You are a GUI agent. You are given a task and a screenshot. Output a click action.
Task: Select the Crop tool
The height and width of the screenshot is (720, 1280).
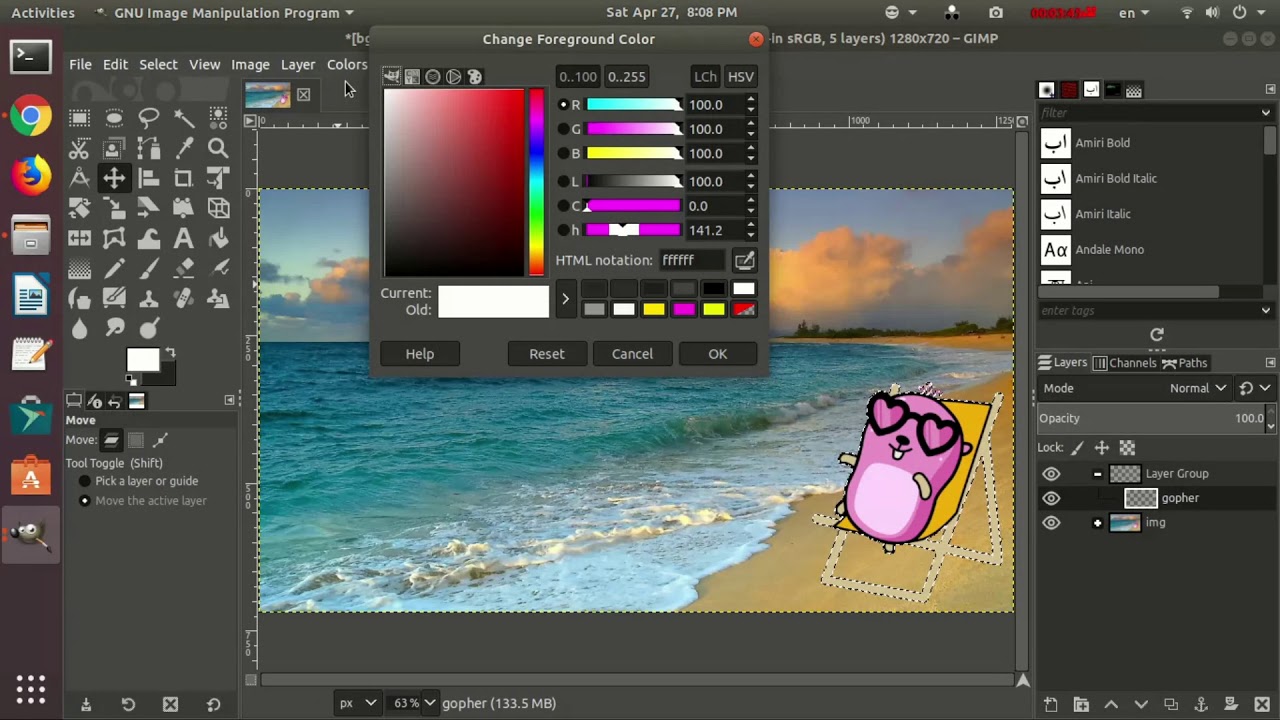(185, 177)
